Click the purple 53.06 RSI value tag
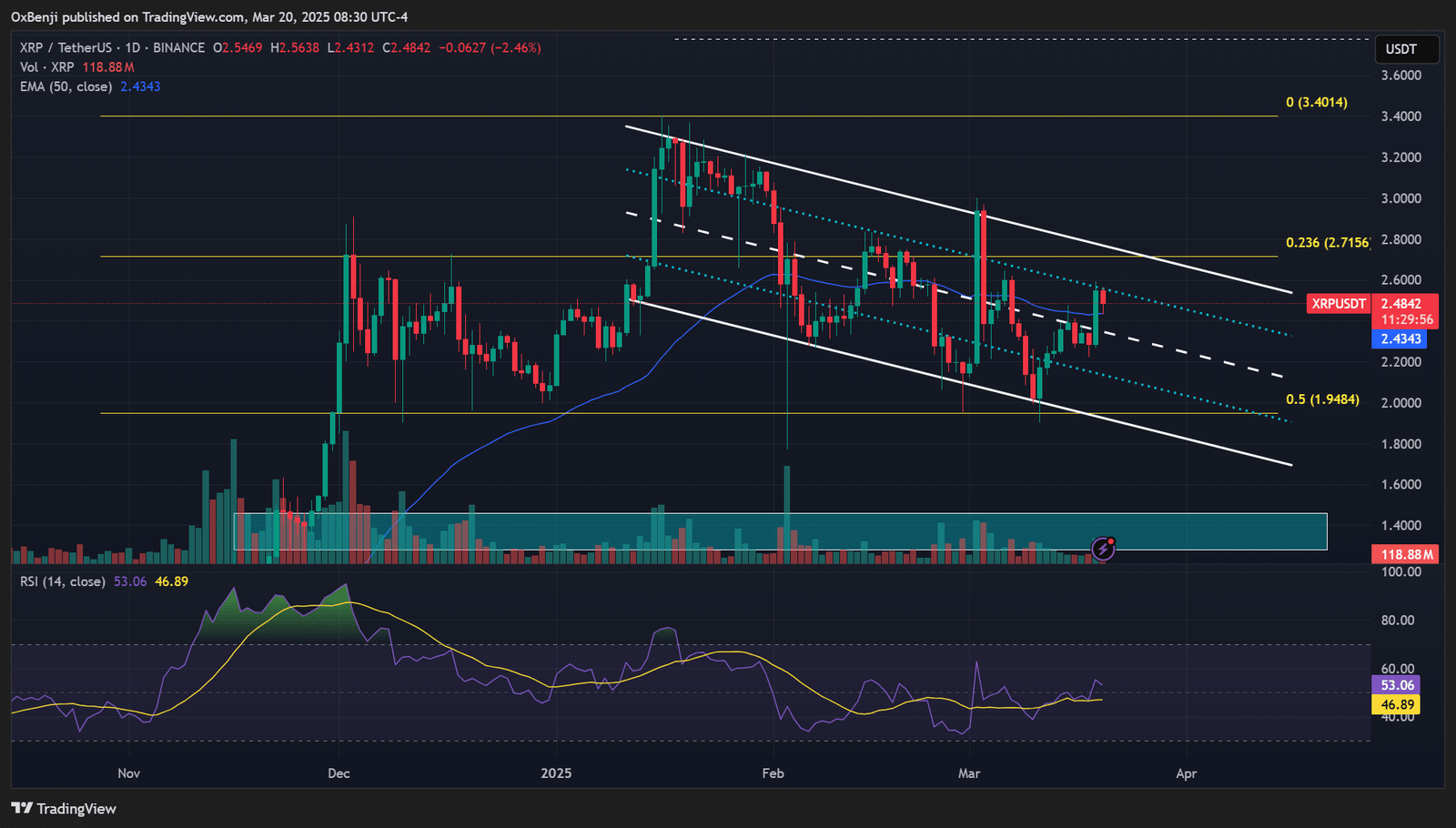Screen dimensions: 1456x828 1396,685
